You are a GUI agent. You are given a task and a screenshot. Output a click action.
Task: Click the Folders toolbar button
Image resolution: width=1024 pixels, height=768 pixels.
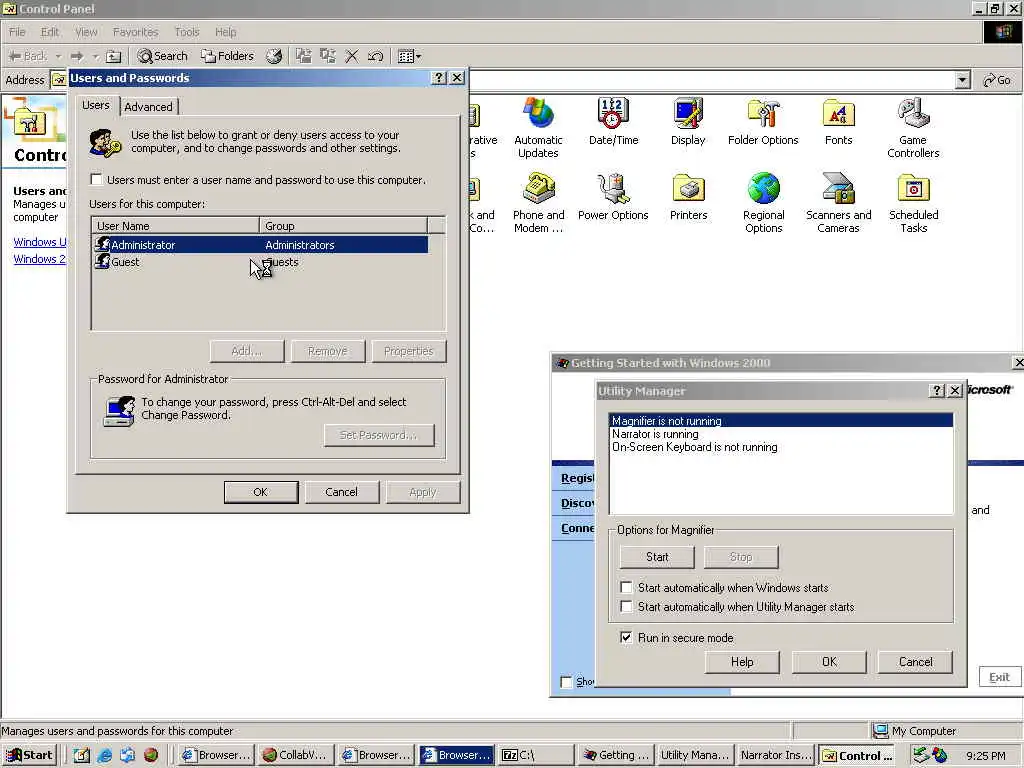click(x=227, y=56)
